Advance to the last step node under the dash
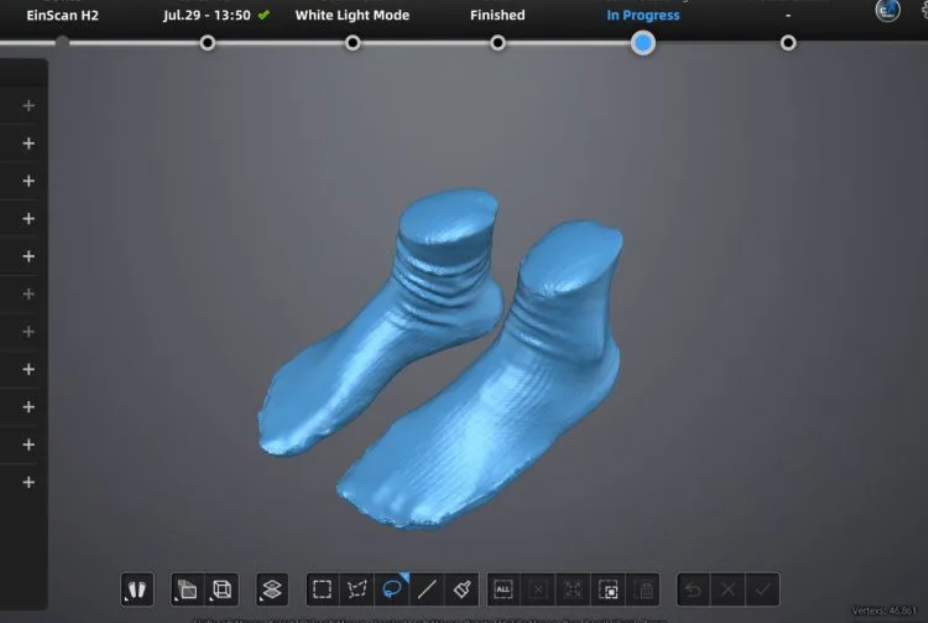 pos(788,43)
